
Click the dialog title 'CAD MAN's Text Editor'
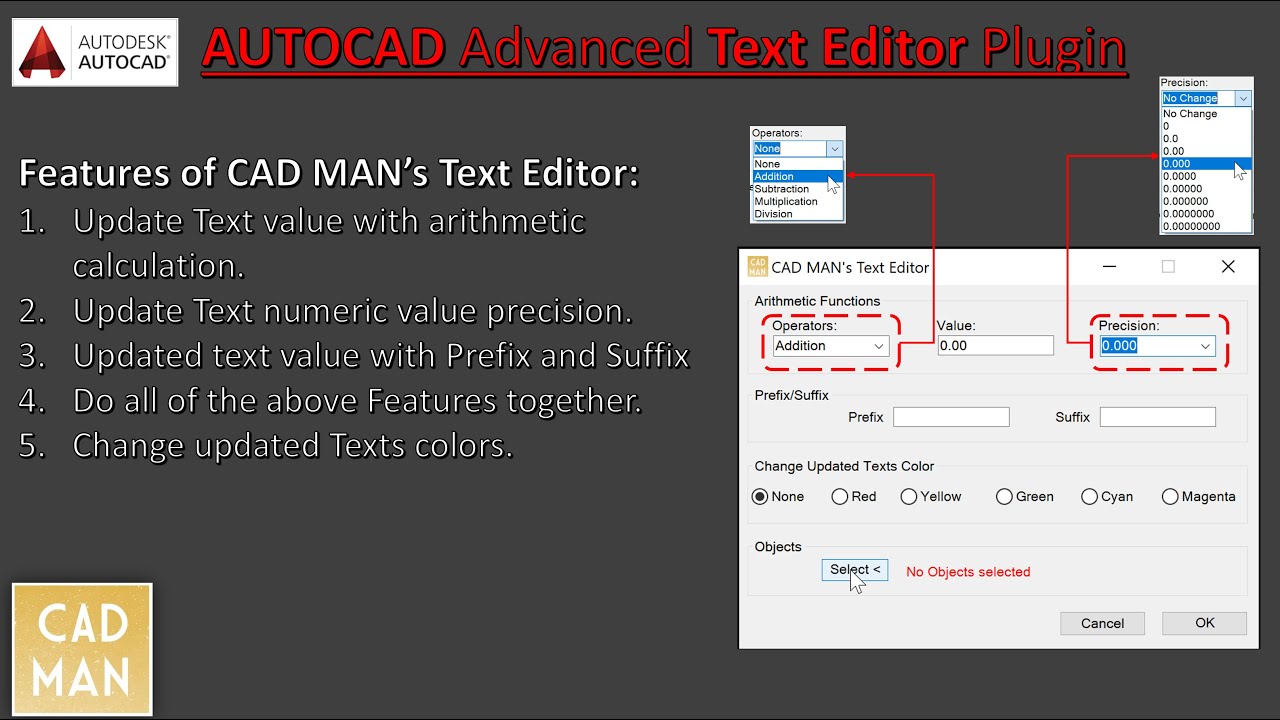point(850,267)
